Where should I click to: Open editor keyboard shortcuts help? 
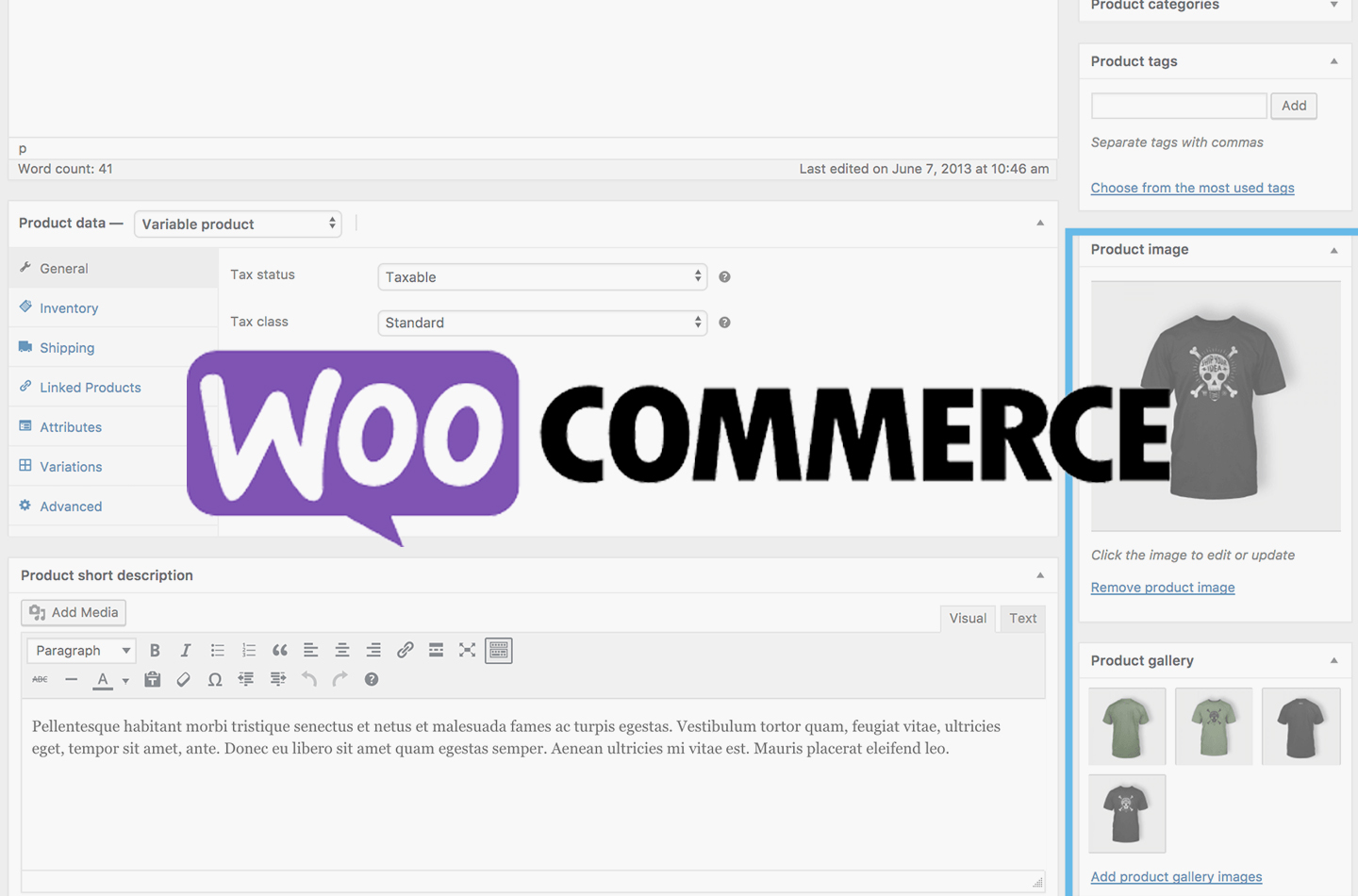372,679
